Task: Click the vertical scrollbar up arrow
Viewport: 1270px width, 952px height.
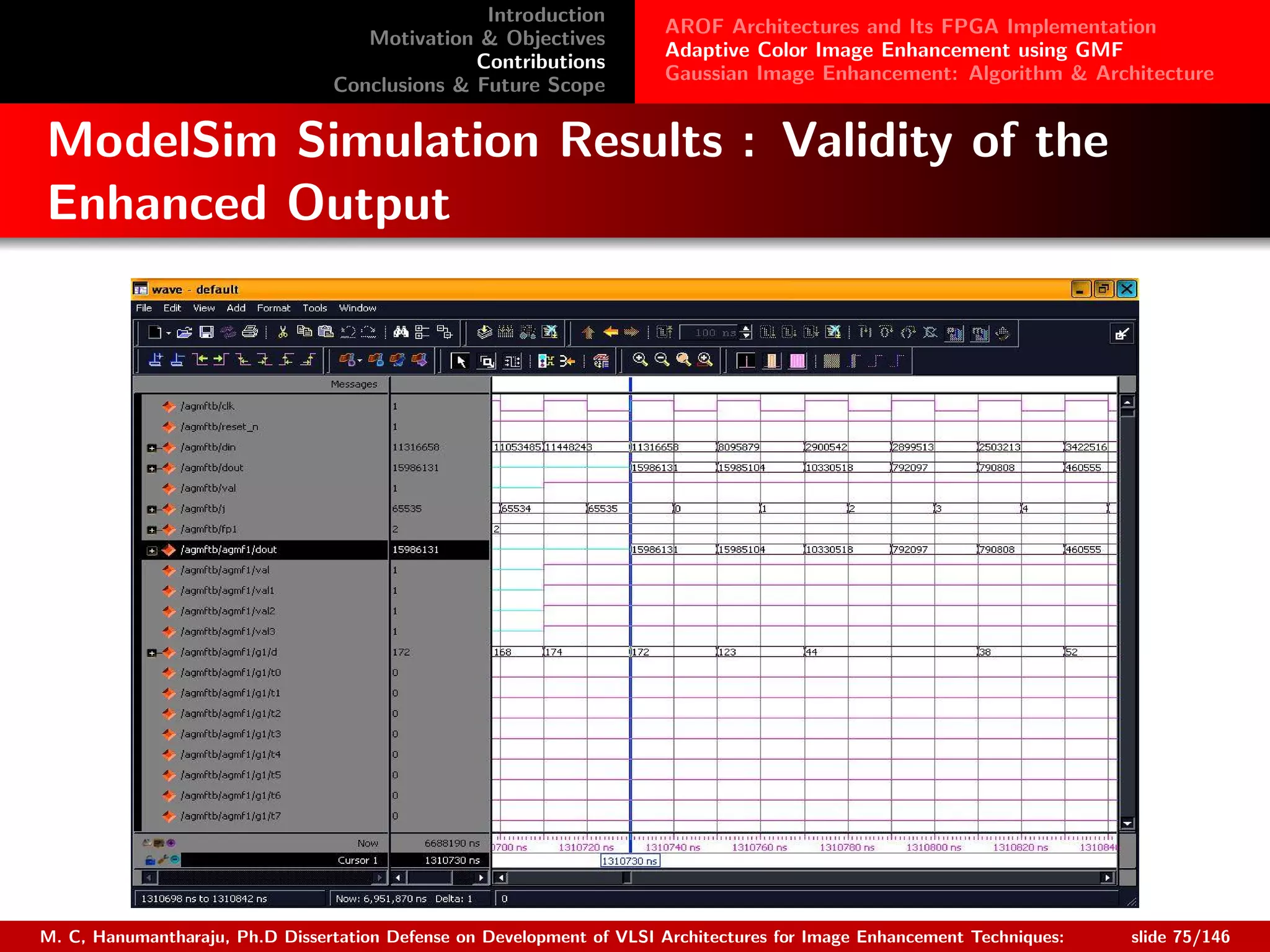Action: coord(1127,402)
